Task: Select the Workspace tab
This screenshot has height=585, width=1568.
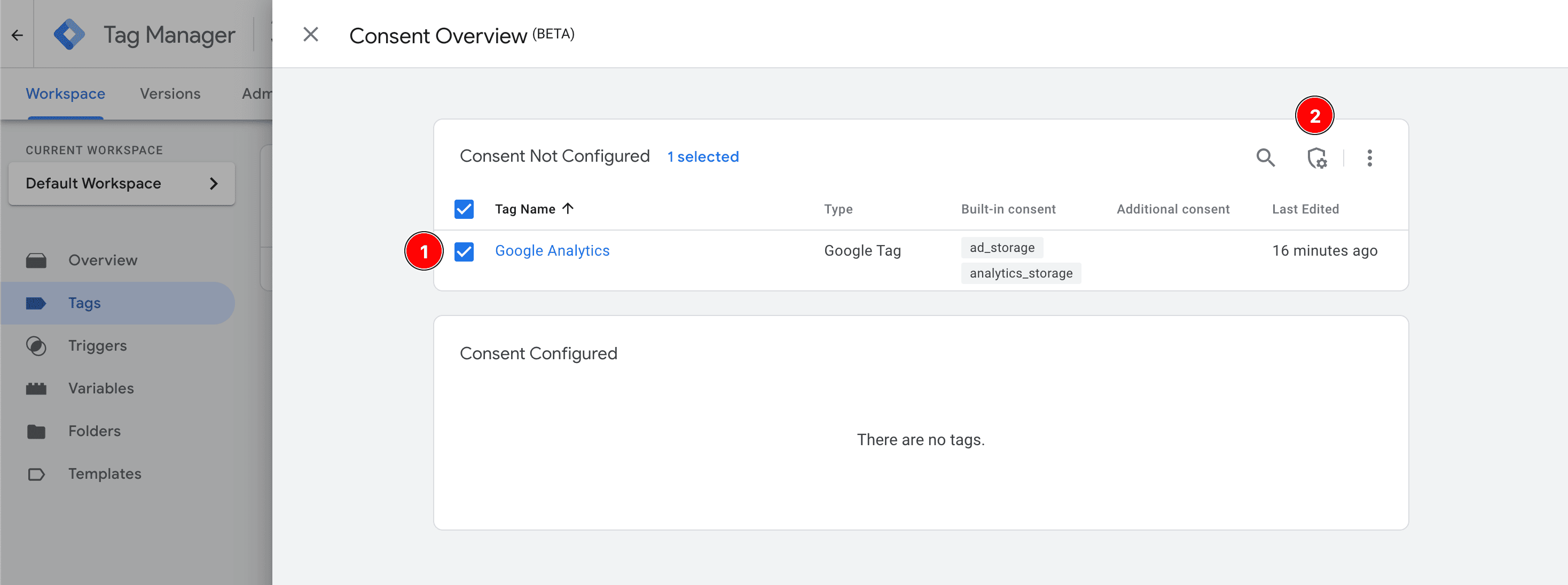Action: pos(65,93)
